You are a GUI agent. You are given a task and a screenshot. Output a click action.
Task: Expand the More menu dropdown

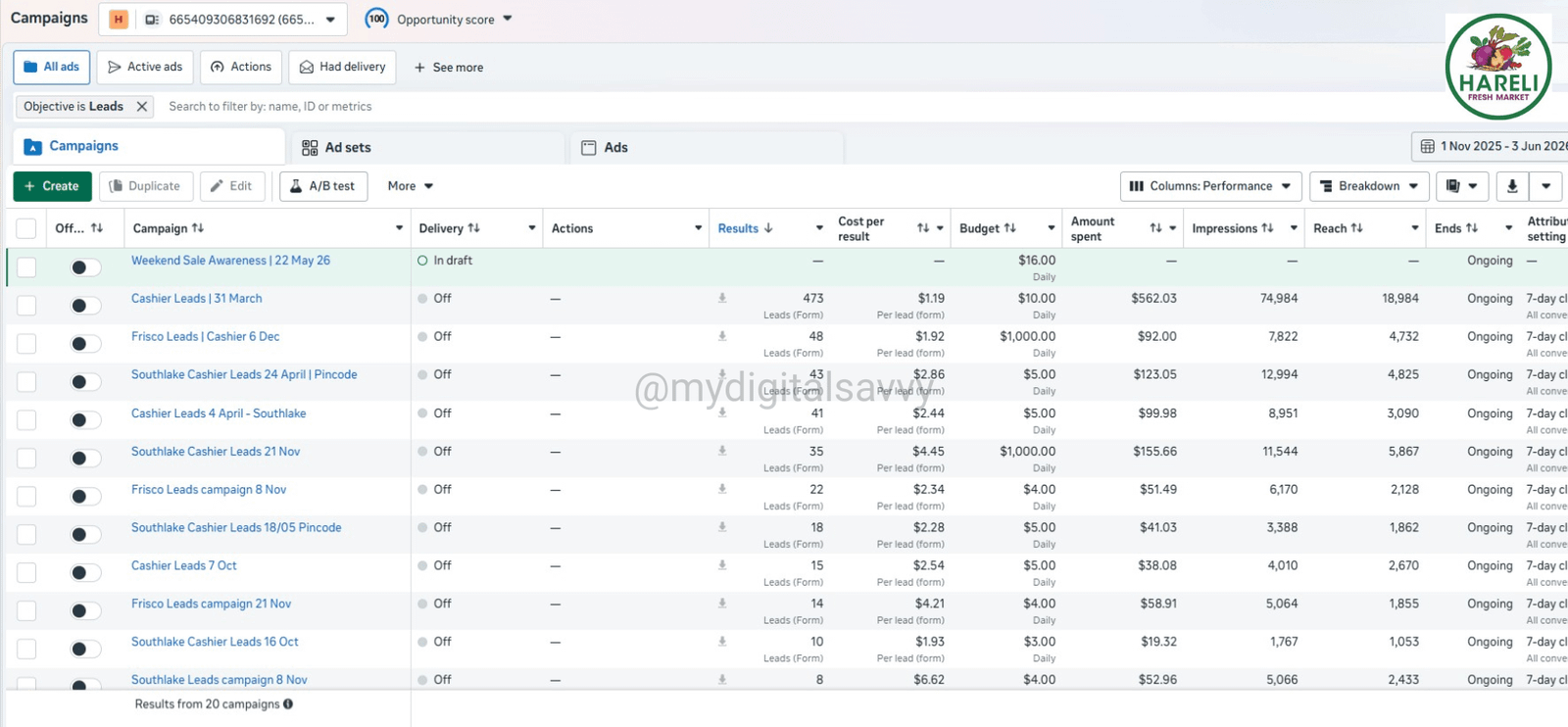point(411,186)
